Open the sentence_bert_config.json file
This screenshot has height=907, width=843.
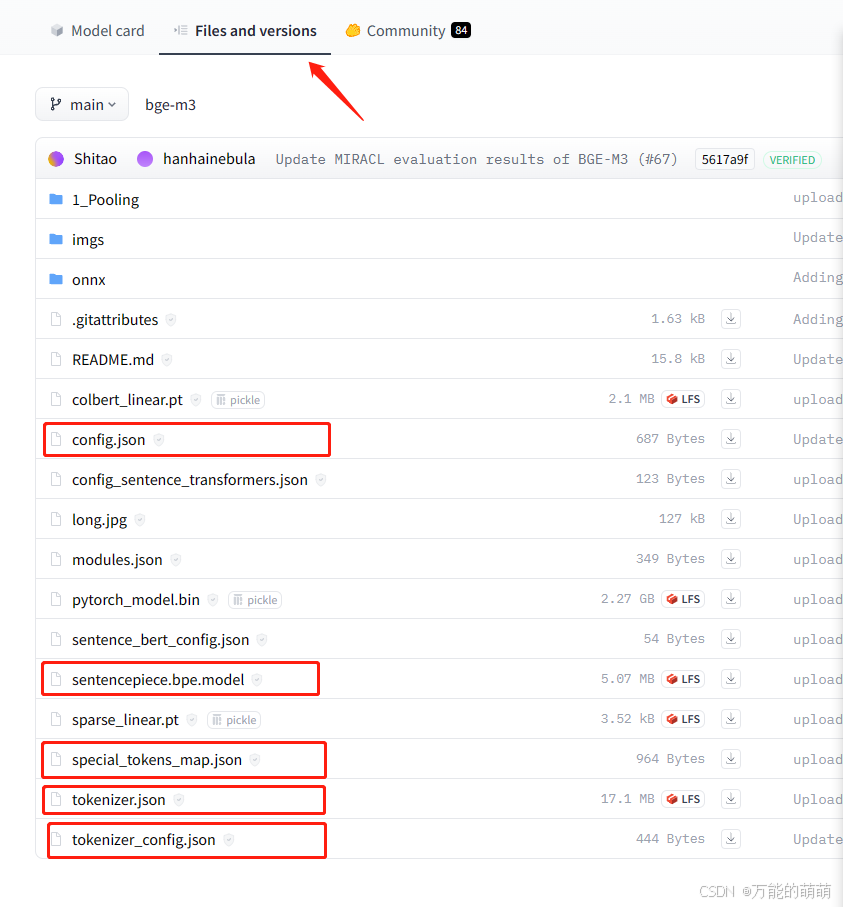161,640
